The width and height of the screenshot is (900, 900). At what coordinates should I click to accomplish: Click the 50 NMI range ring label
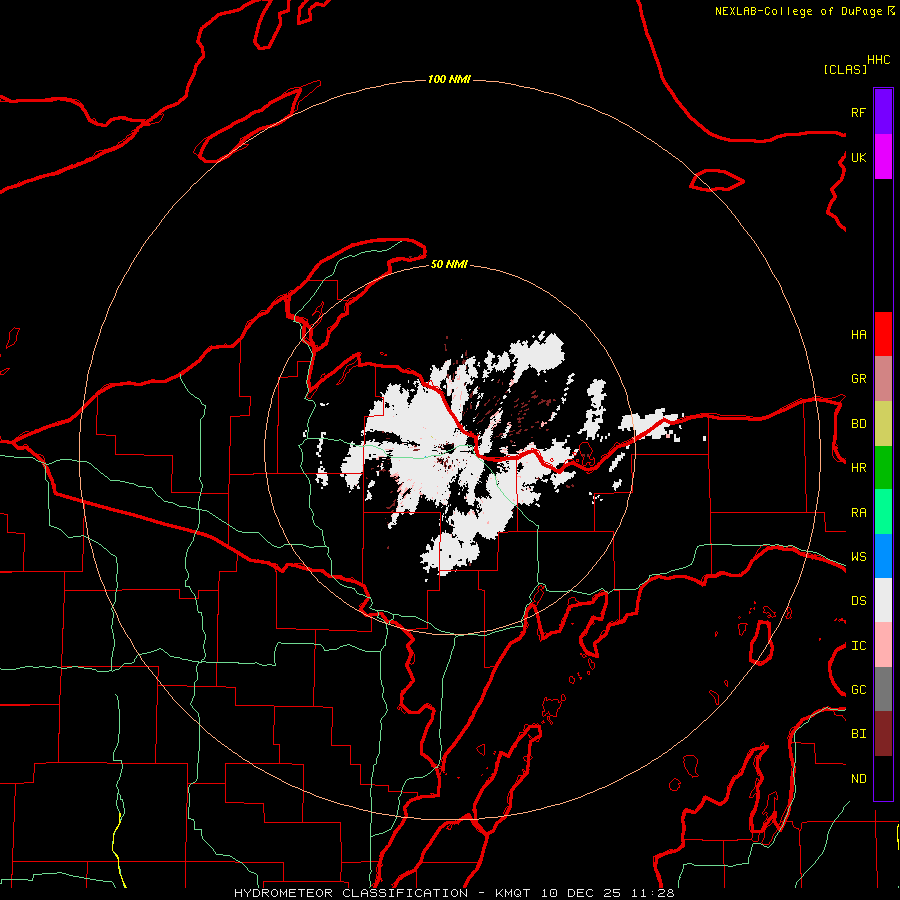point(449,264)
